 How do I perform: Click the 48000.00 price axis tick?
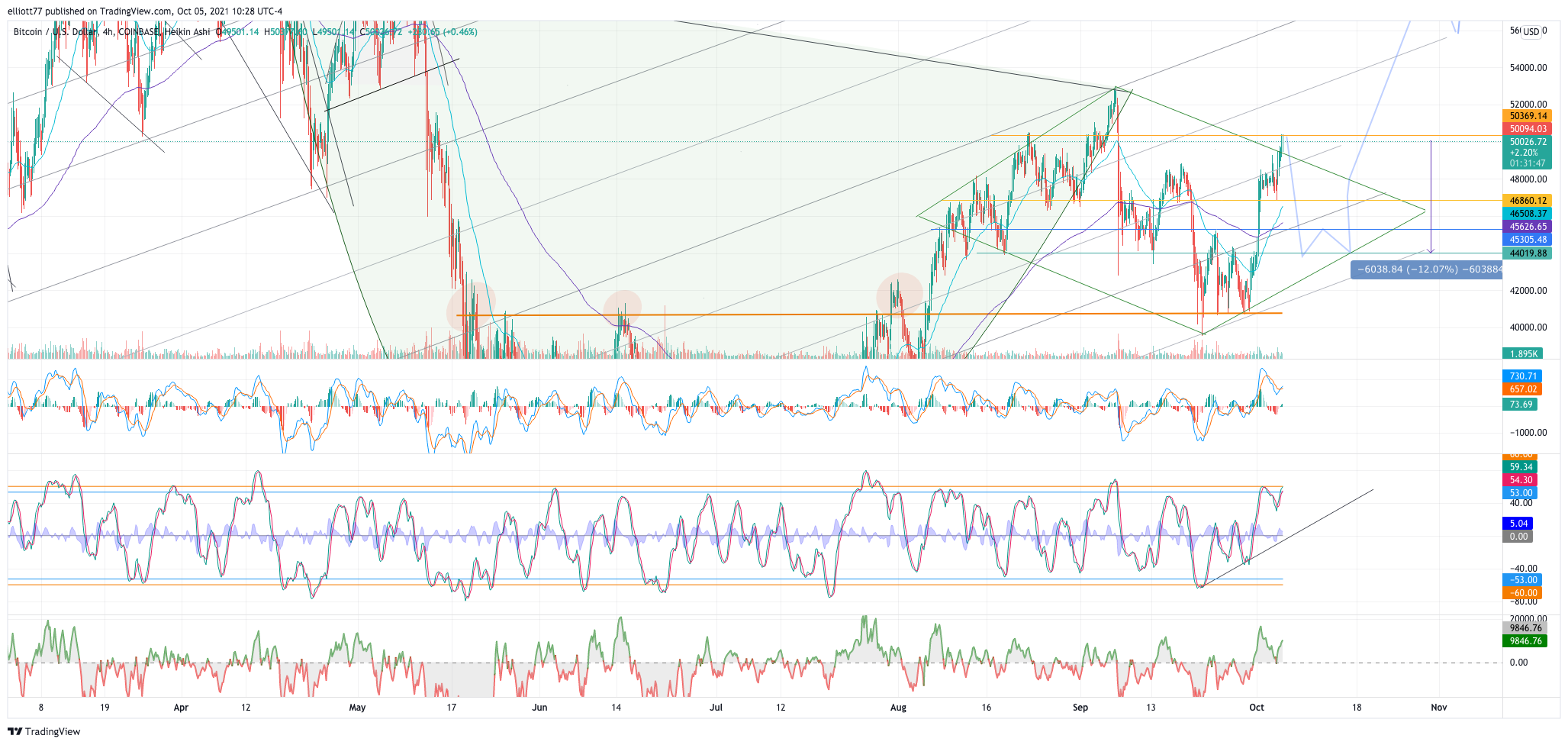coord(1528,179)
